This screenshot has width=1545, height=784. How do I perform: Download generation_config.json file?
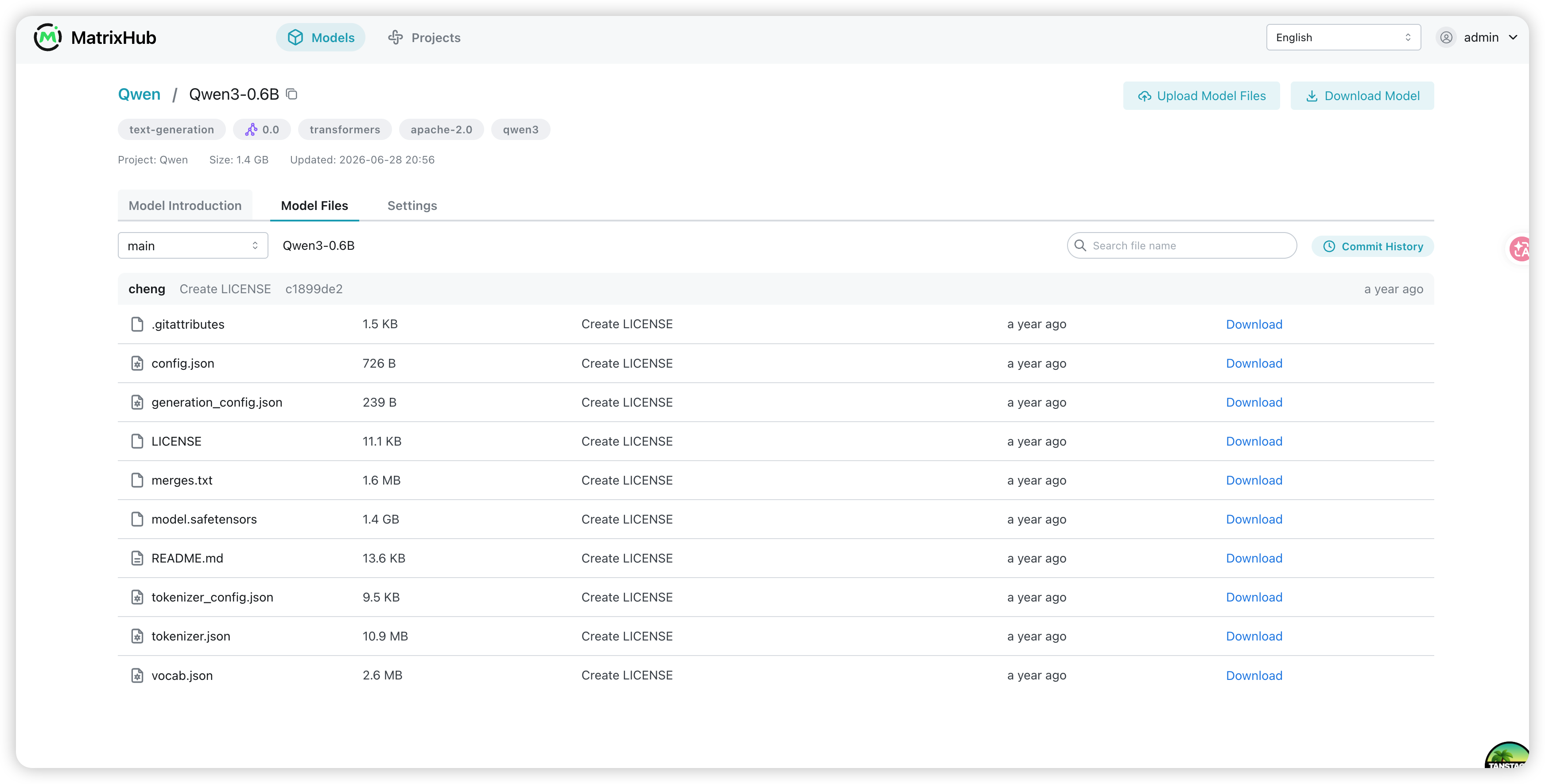click(x=1254, y=402)
